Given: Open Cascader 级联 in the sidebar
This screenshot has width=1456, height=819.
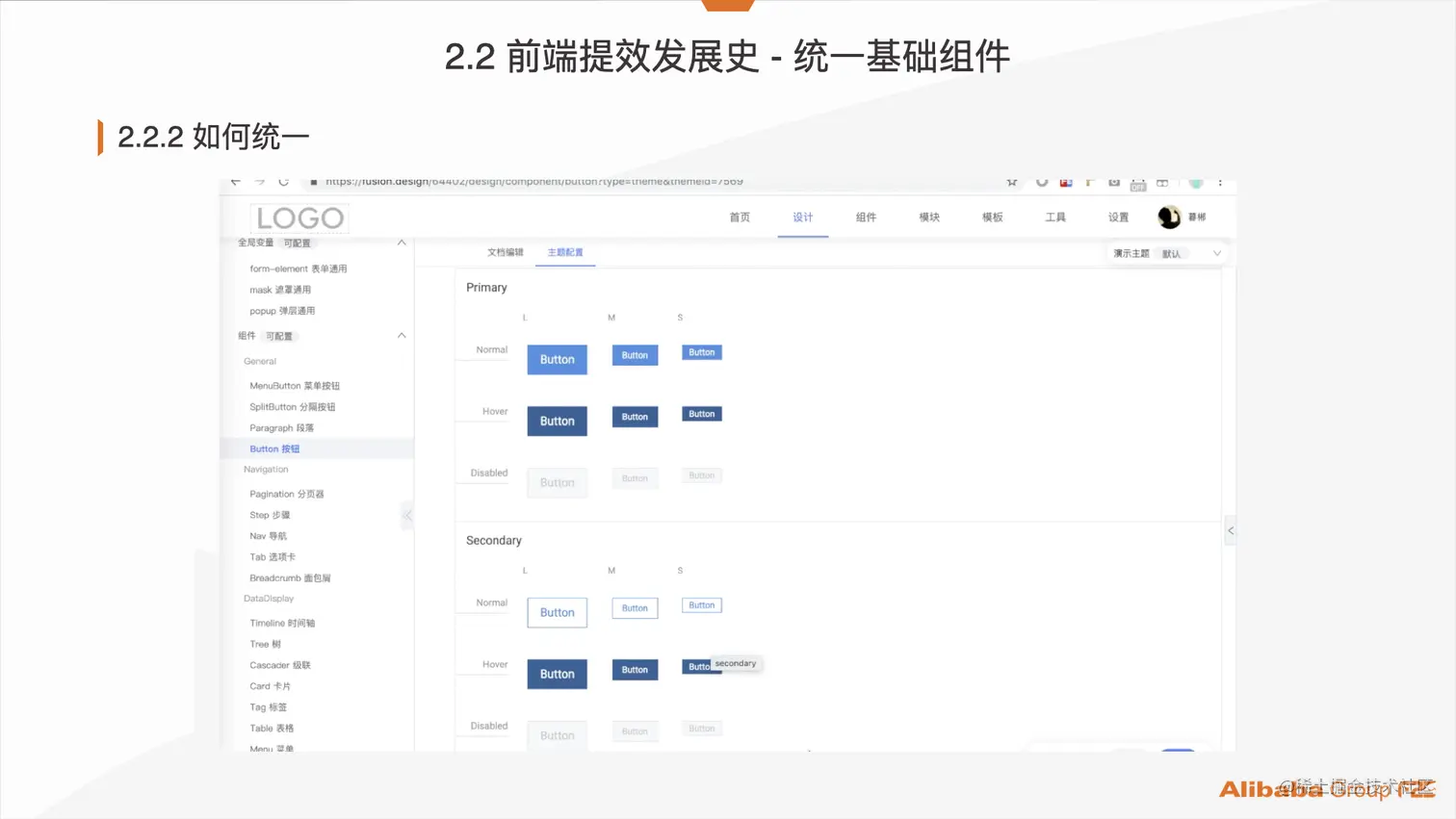Looking at the screenshot, I should coord(280,665).
